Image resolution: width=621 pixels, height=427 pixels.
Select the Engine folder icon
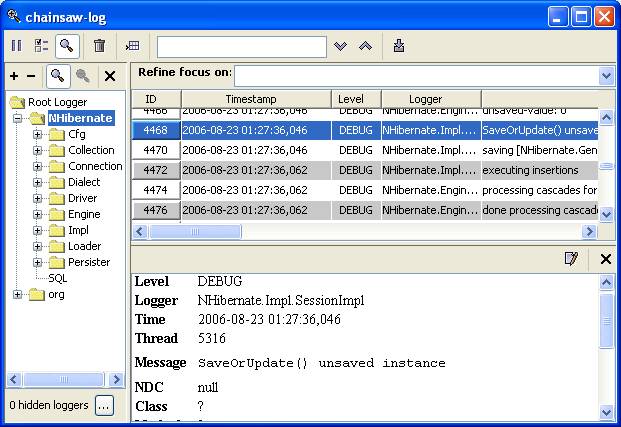(57, 215)
